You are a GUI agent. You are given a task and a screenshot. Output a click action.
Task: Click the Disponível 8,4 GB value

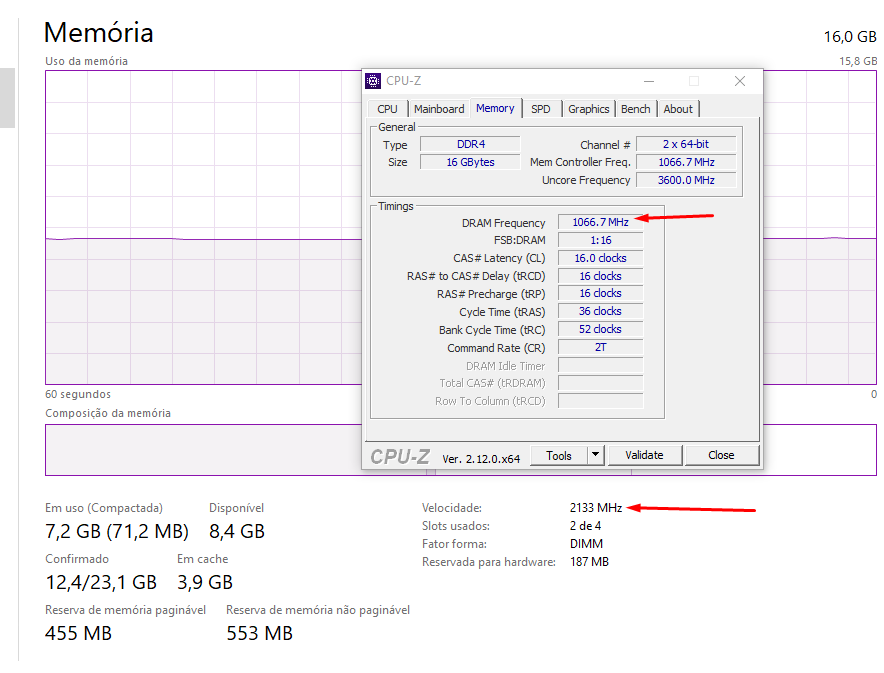pos(237,531)
